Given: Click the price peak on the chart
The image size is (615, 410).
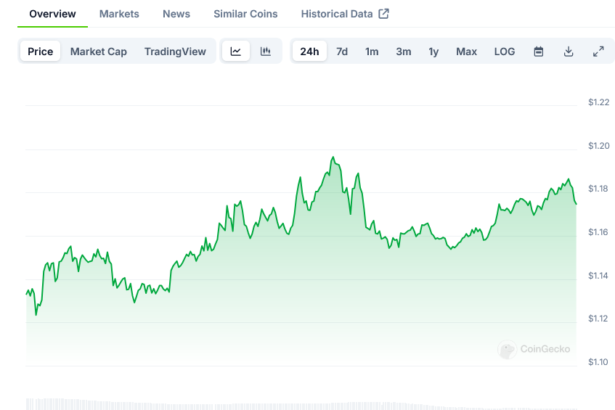Looking at the screenshot, I should (x=332, y=157).
